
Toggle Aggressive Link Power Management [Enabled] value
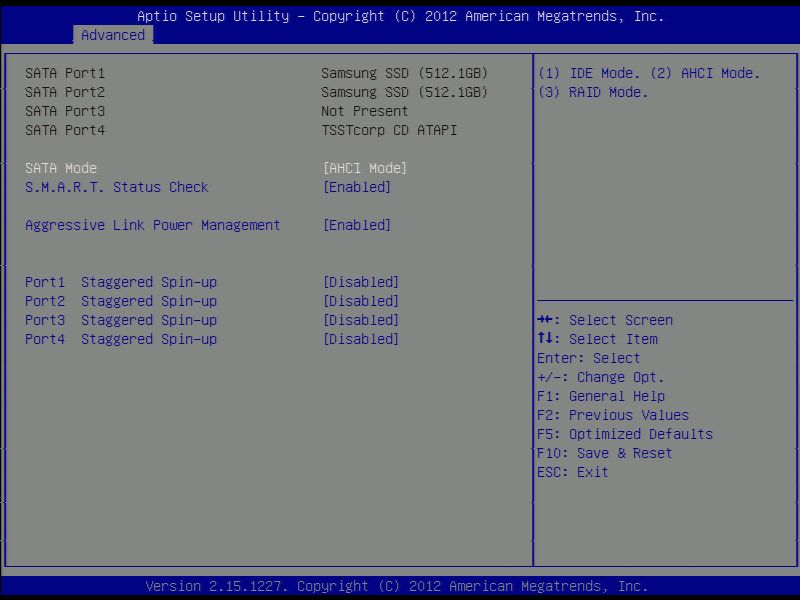[357, 225]
